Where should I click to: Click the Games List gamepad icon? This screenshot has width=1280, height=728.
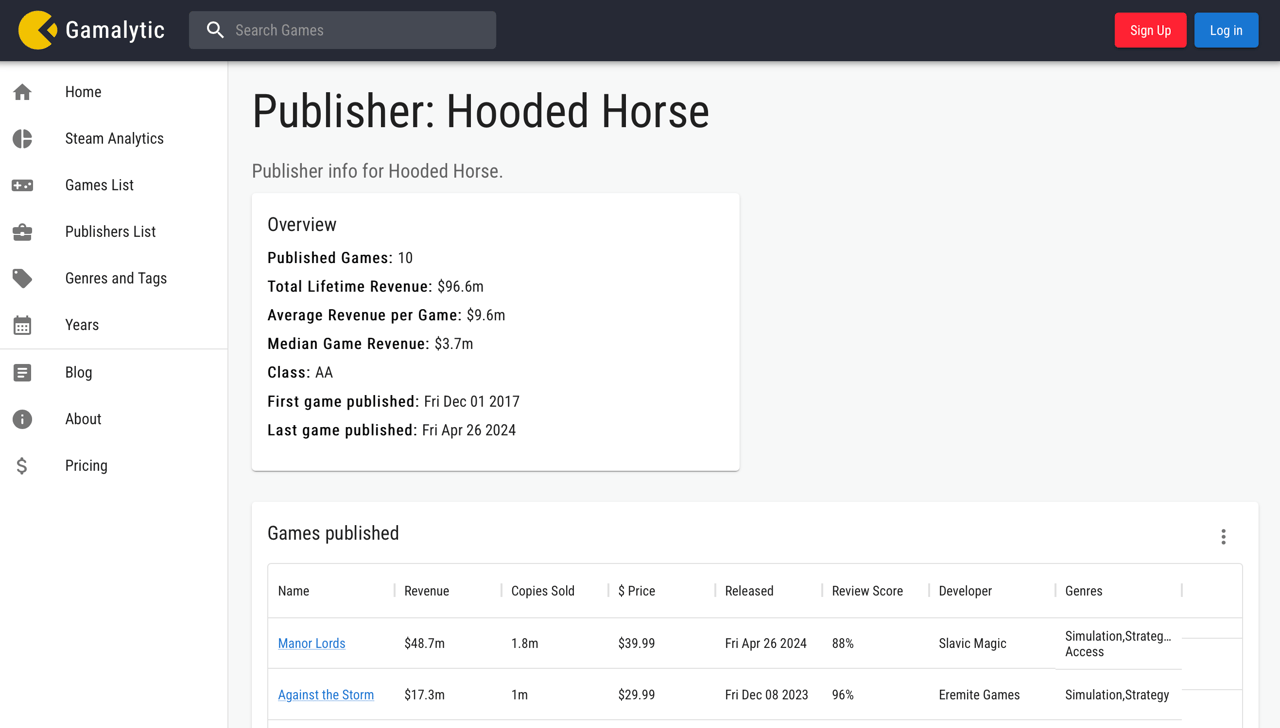[x=22, y=185]
